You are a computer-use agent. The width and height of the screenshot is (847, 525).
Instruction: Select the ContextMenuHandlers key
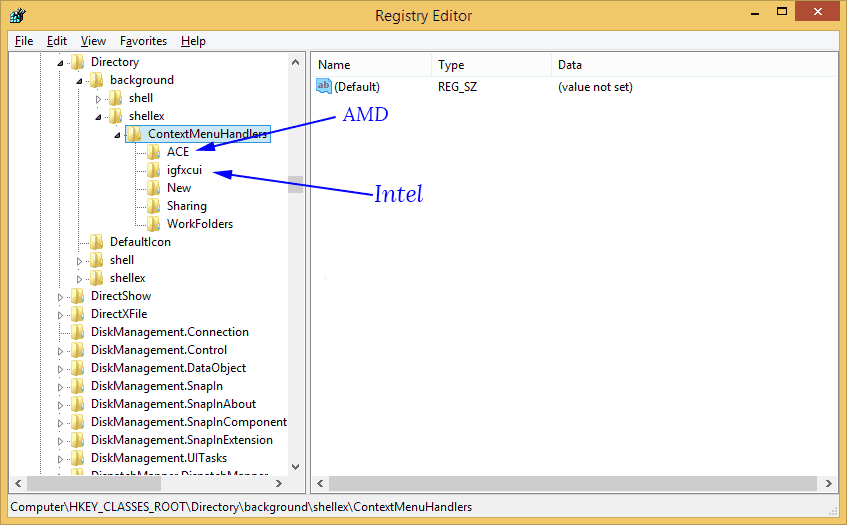(x=207, y=133)
